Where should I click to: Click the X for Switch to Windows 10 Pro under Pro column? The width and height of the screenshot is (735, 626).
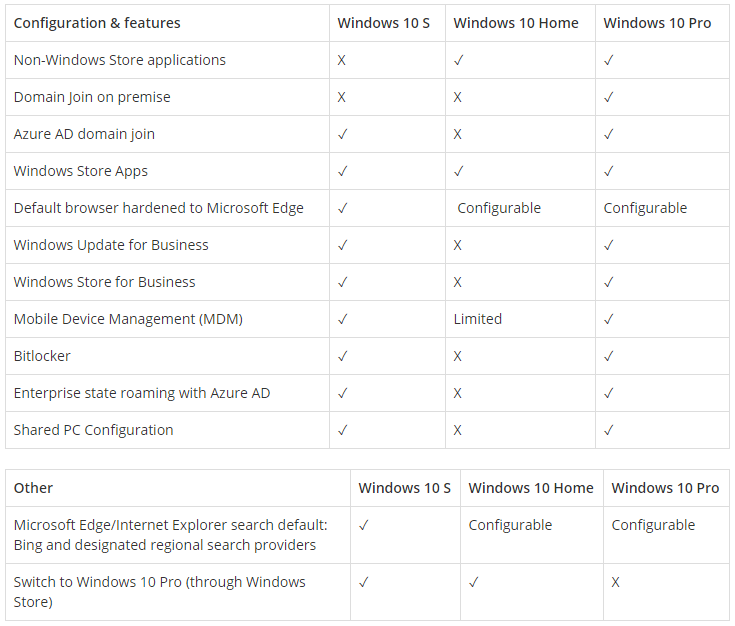[615, 582]
